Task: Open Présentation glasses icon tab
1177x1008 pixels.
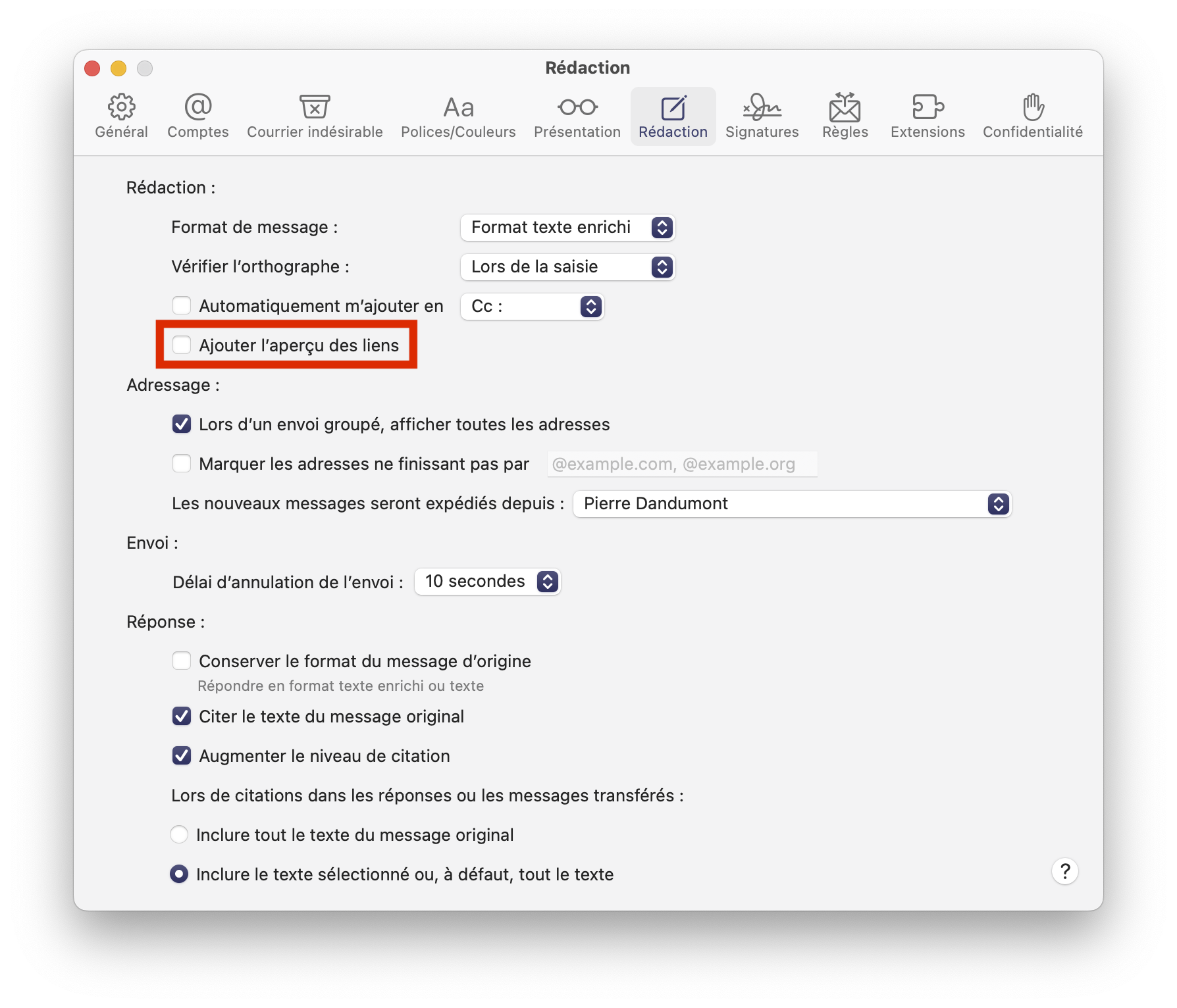Action: pyautogui.click(x=577, y=116)
